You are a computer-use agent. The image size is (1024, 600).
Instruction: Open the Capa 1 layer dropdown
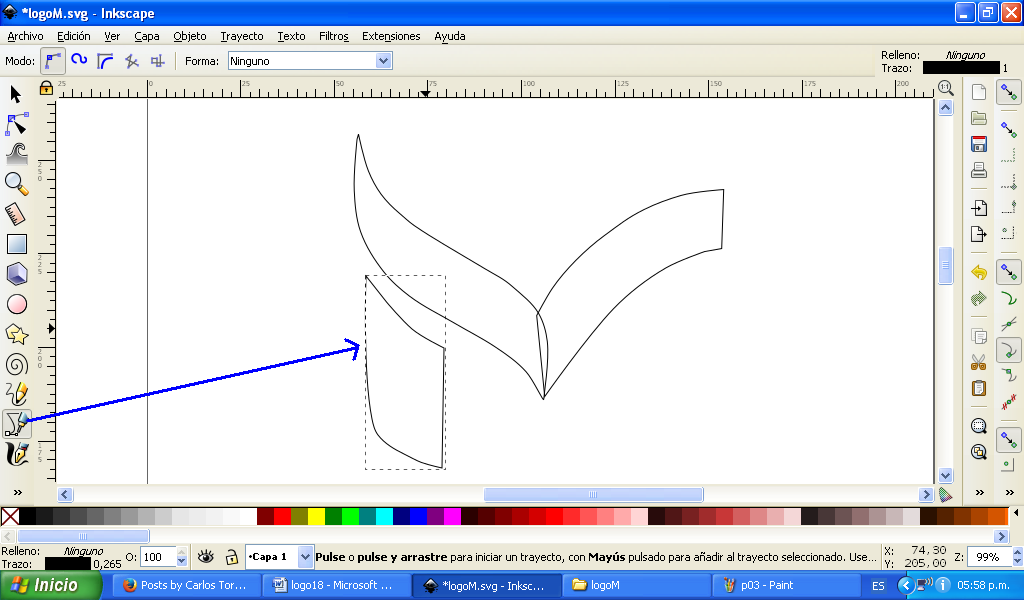tap(305, 557)
